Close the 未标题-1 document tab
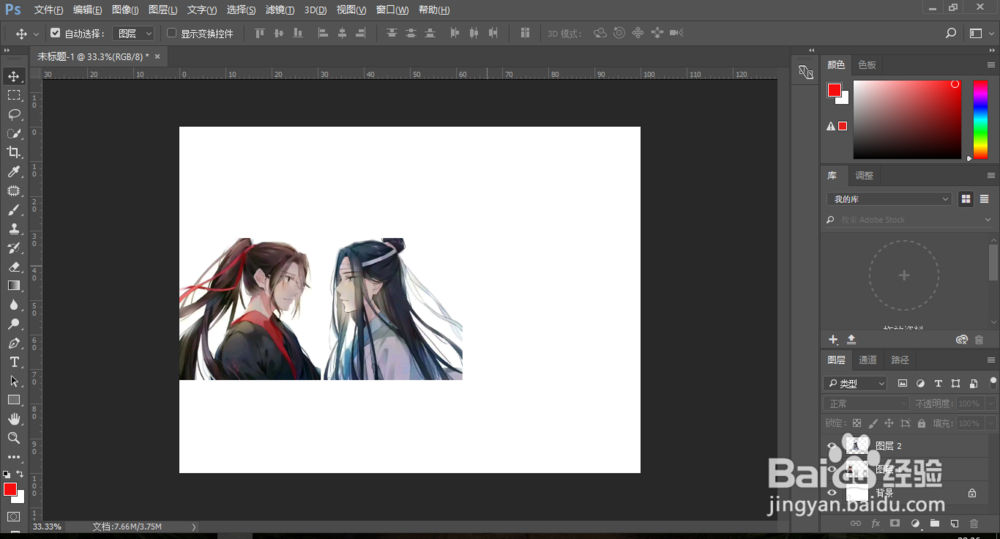Viewport: 1000px width, 539px height. [157, 56]
